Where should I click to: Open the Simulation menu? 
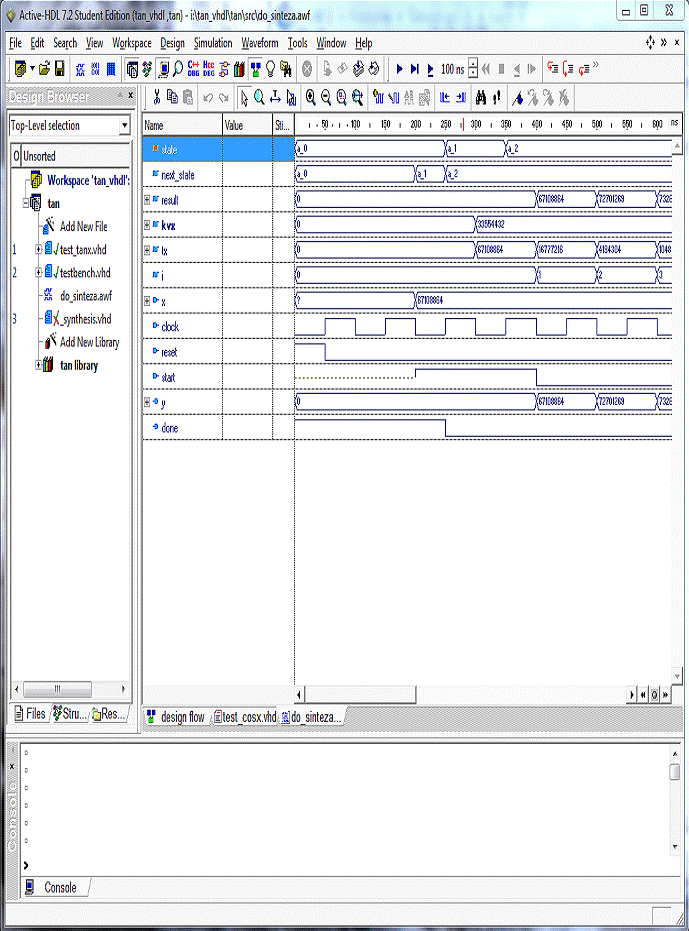(212, 43)
